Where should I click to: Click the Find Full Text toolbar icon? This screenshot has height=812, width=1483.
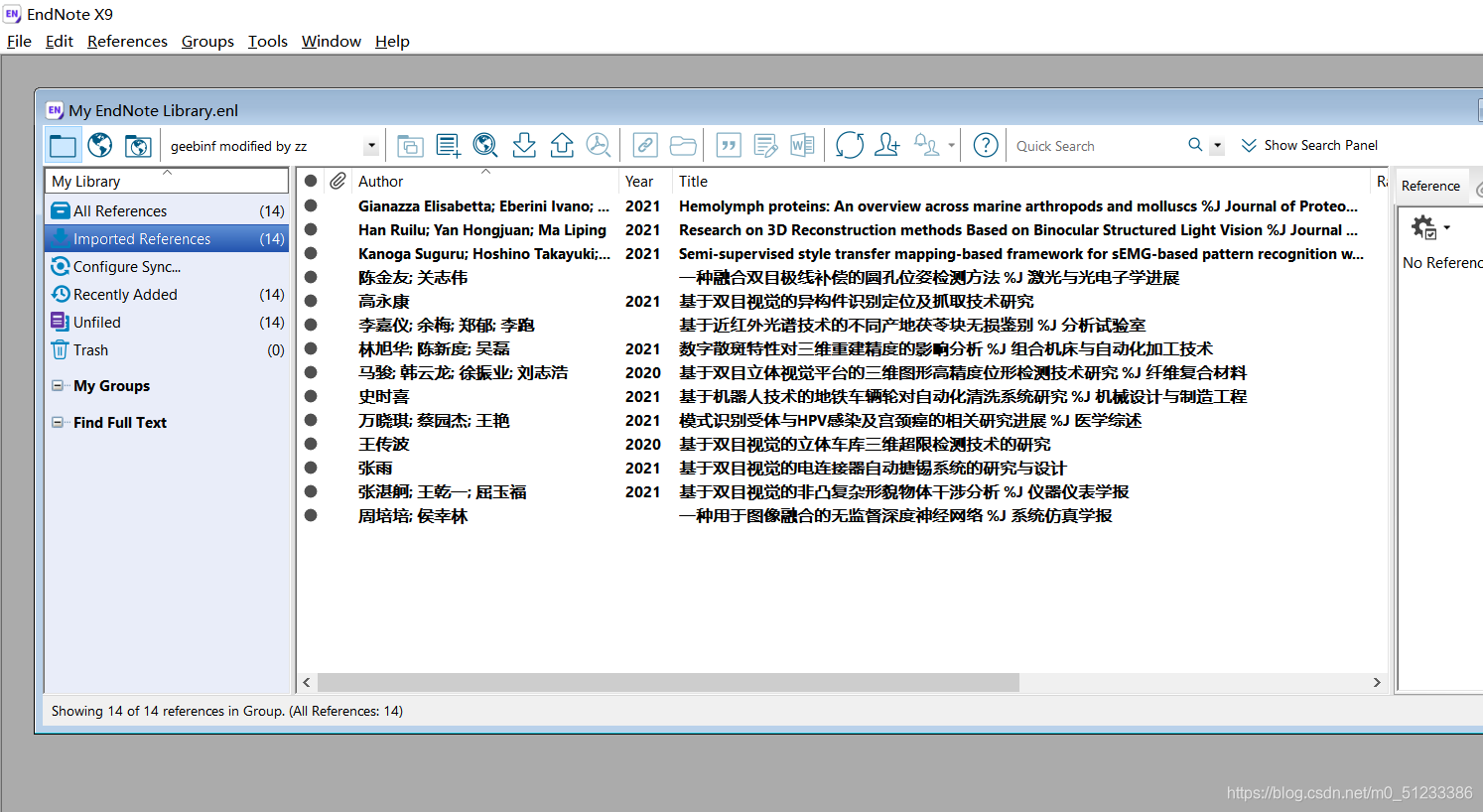[x=599, y=146]
